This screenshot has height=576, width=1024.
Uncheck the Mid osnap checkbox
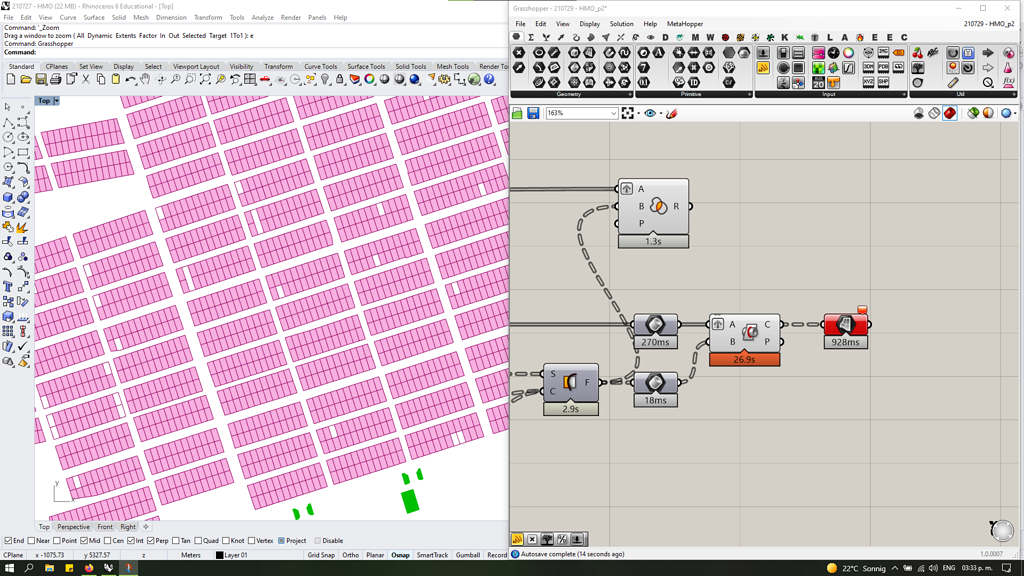[x=84, y=541]
